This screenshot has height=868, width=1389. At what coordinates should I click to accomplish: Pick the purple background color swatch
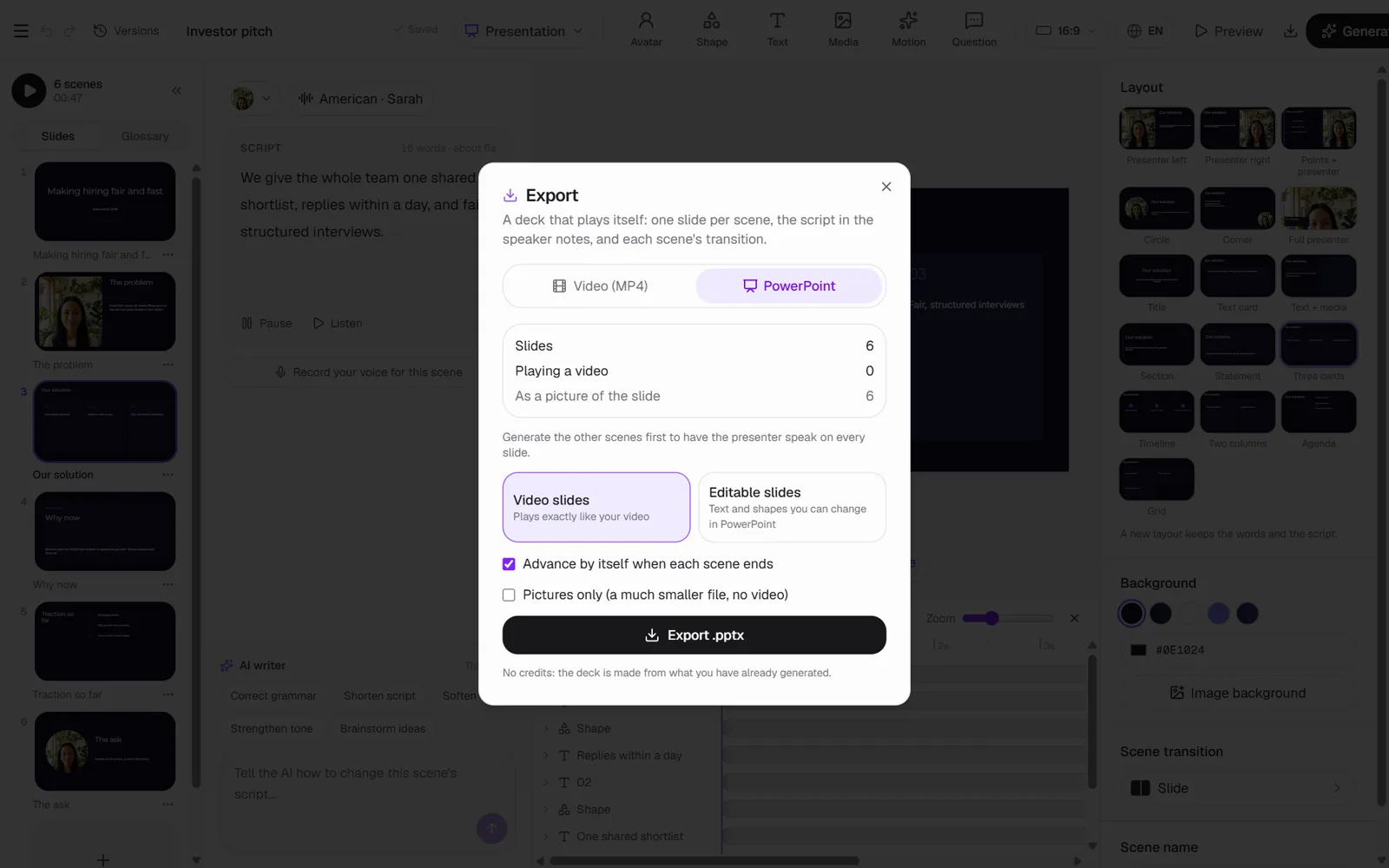[x=1218, y=614]
